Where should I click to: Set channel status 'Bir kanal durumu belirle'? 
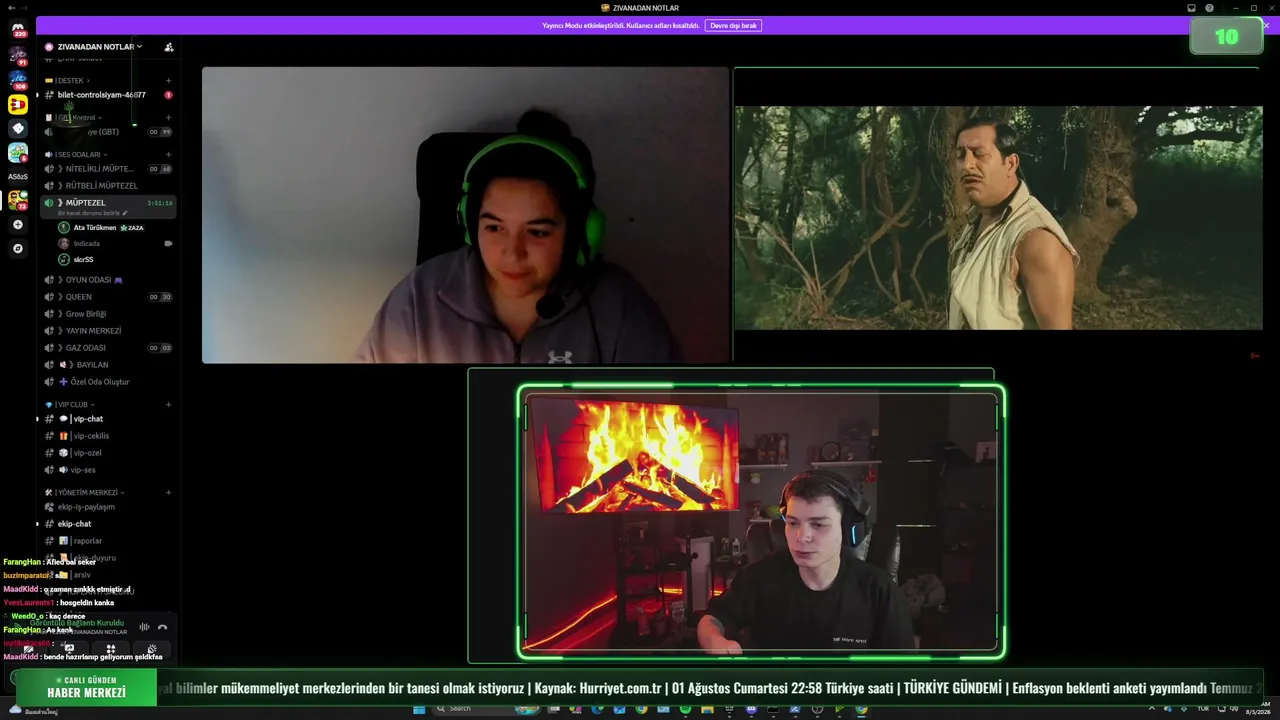tap(93, 213)
